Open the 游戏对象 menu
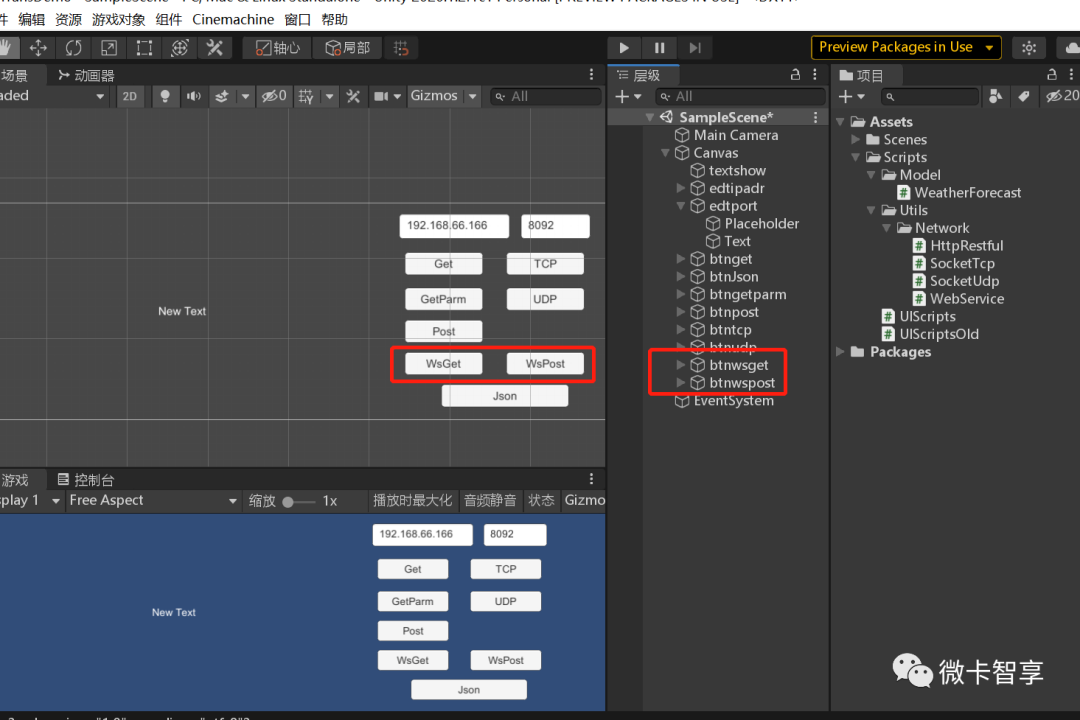This screenshot has height=720, width=1080. [x=118, y=19]
